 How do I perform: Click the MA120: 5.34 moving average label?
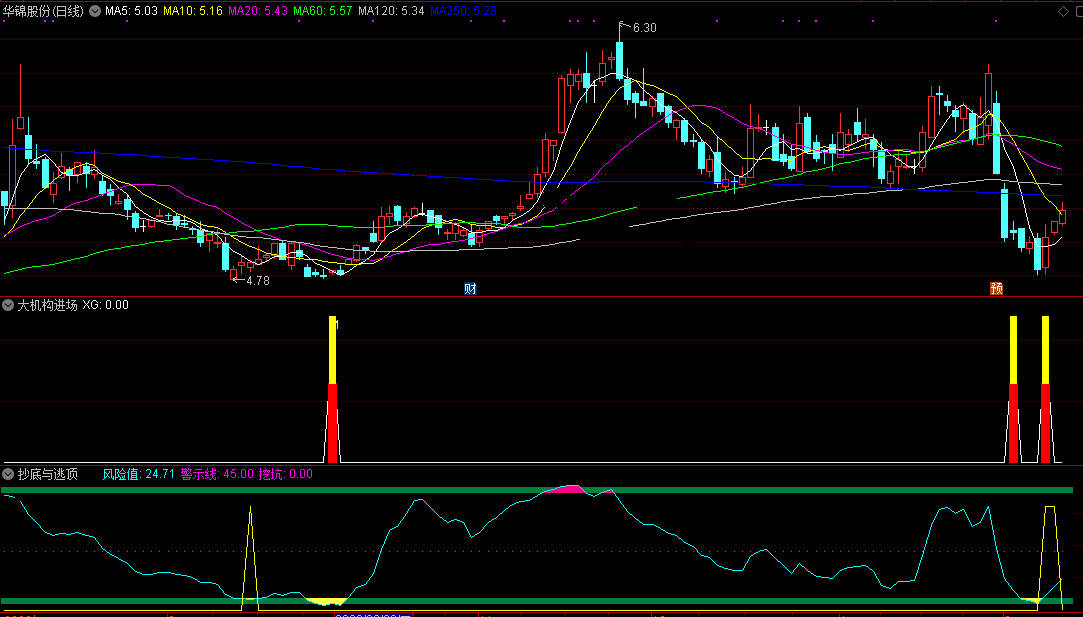pos(392,11)
